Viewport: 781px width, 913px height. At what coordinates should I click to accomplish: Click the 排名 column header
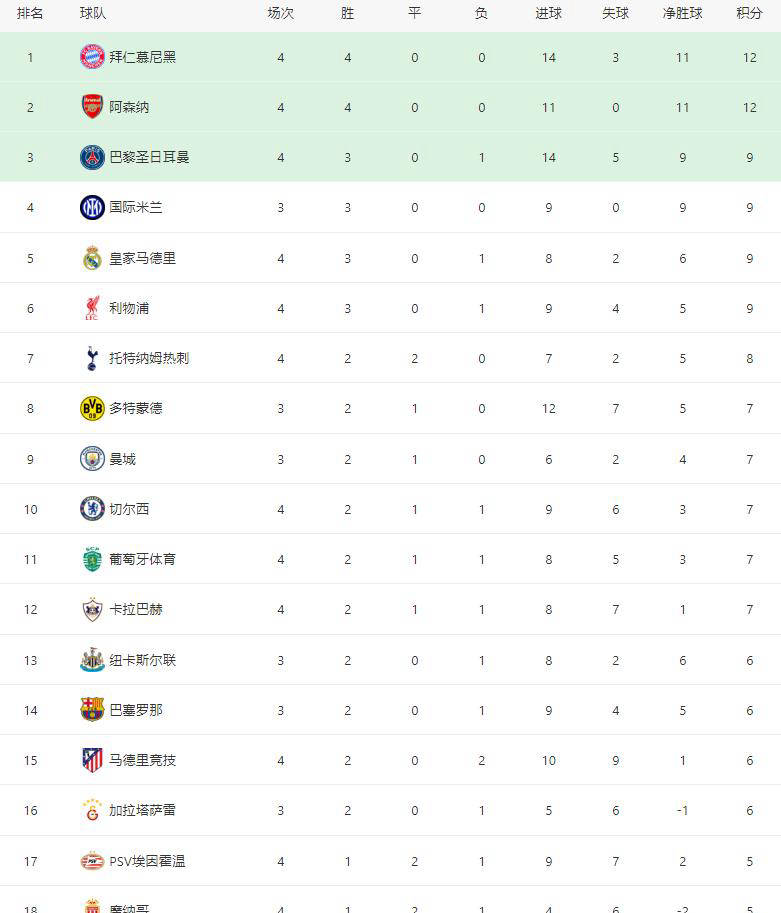(30, 14)
